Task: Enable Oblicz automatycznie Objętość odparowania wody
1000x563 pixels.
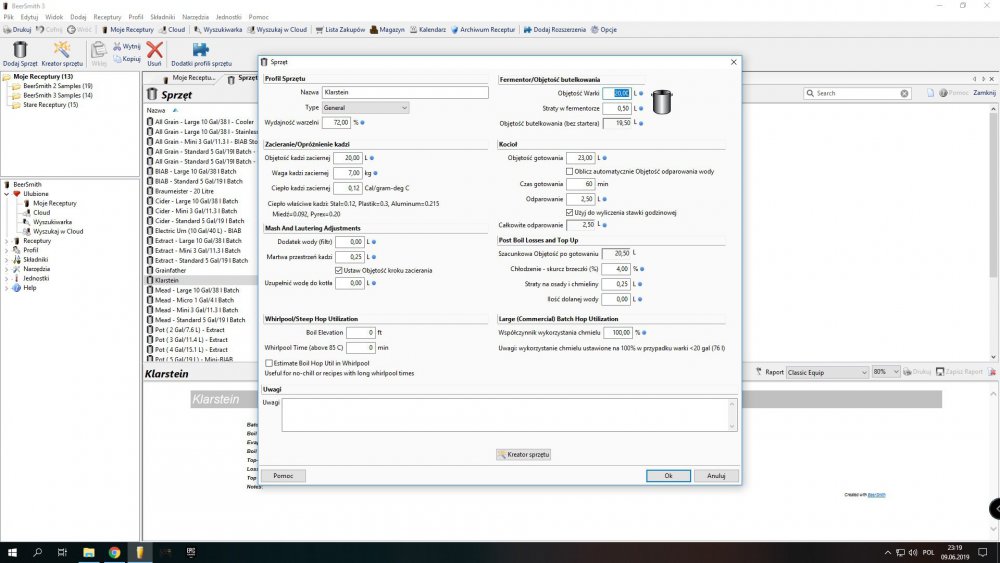Action: 570,171
